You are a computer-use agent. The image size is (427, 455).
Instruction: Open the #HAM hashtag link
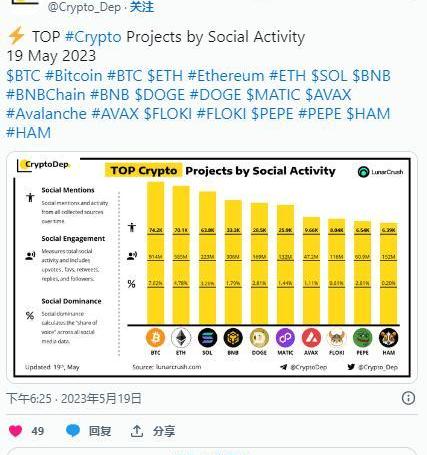coord(29,133)
